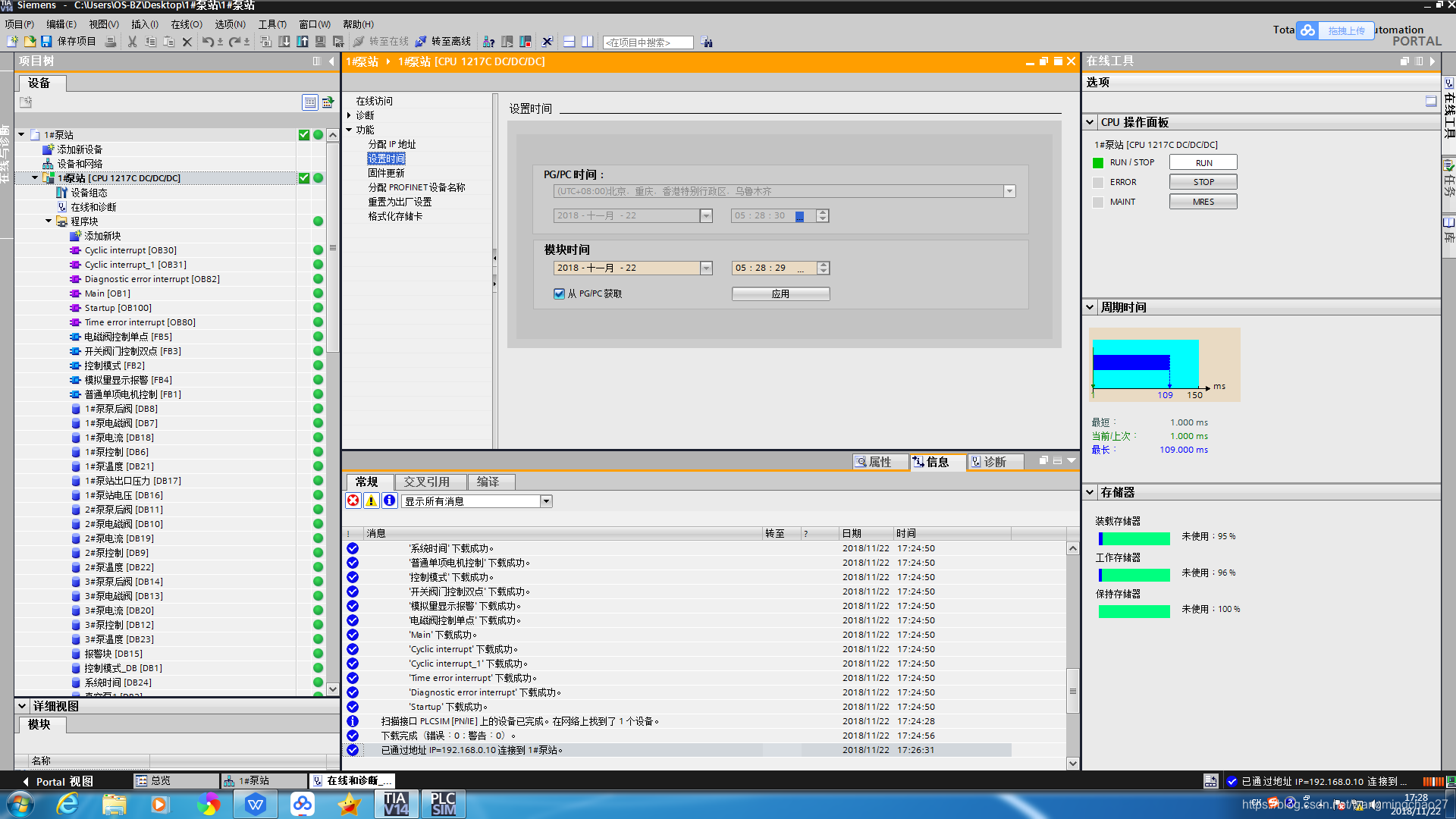The width and height of the screenshot is (1456, 819).
Task: Click the new project icon in toolbar
Action: (12, 42)
